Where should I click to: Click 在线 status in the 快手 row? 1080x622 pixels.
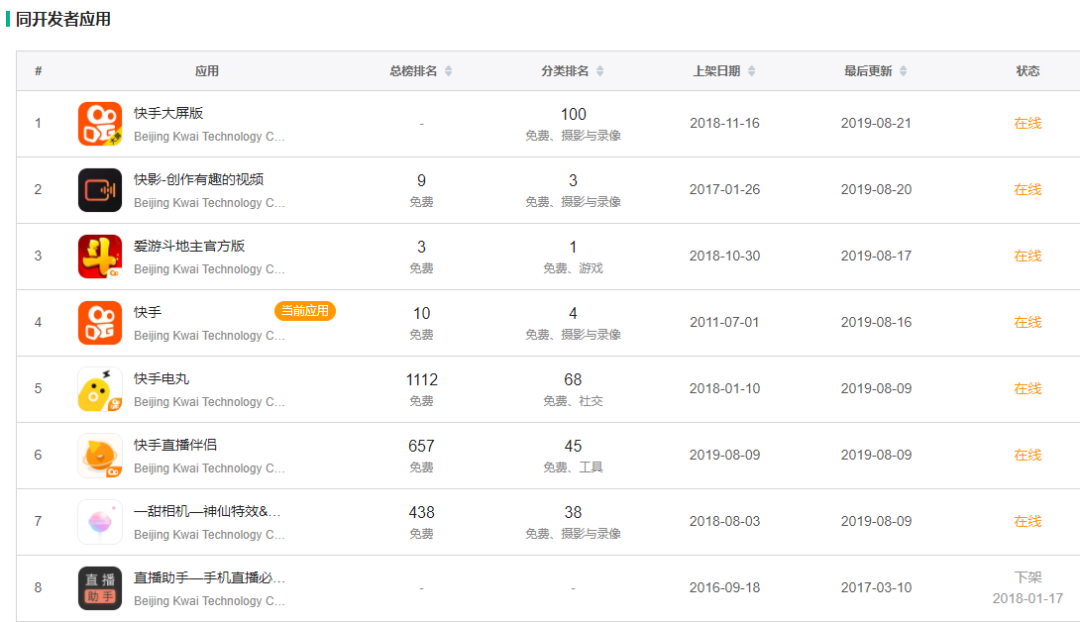(x=1028, y=322)
